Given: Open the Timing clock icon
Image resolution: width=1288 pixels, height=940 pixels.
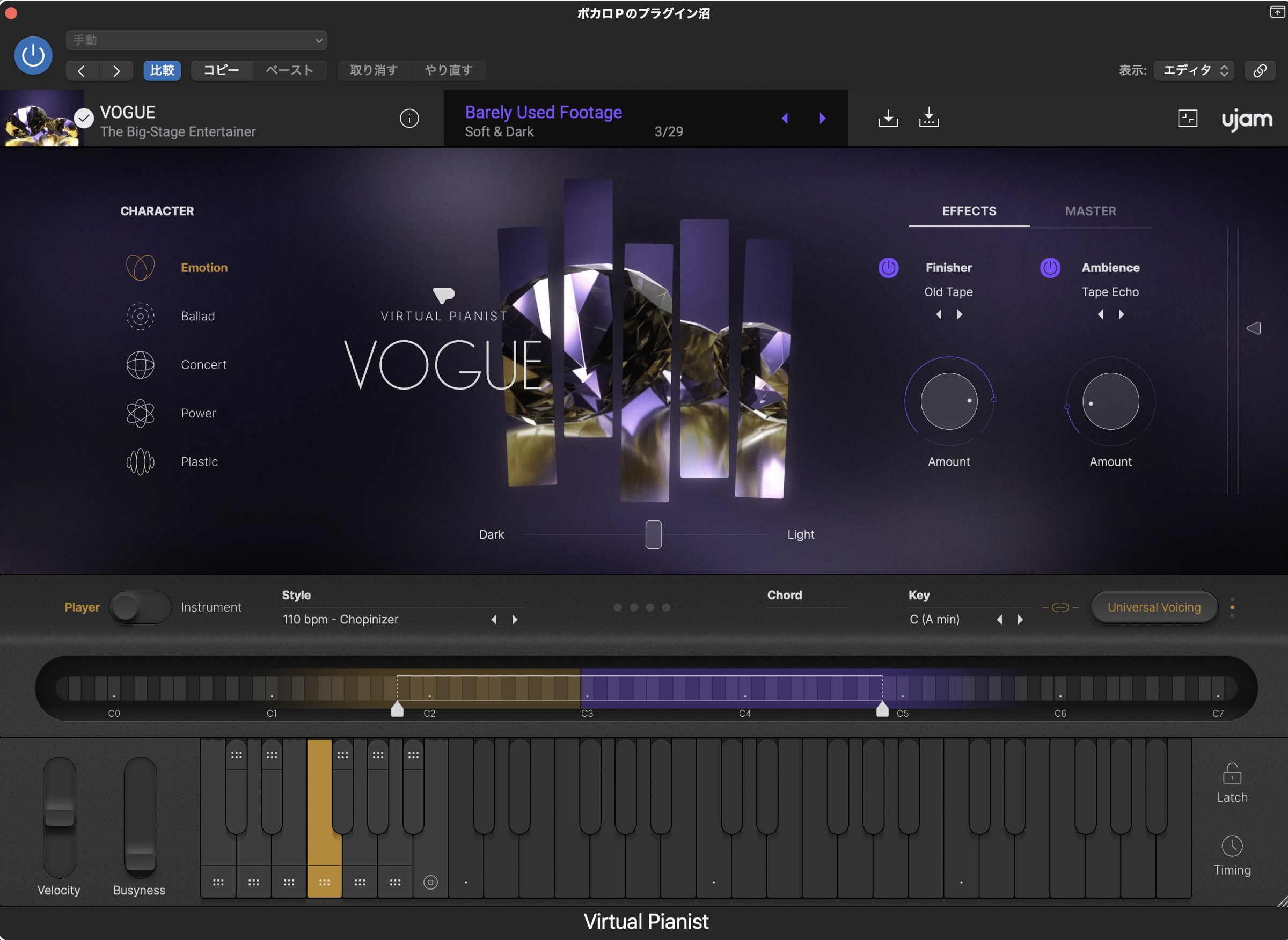Looking at the screenshot, I should [x=1232, y=846].
